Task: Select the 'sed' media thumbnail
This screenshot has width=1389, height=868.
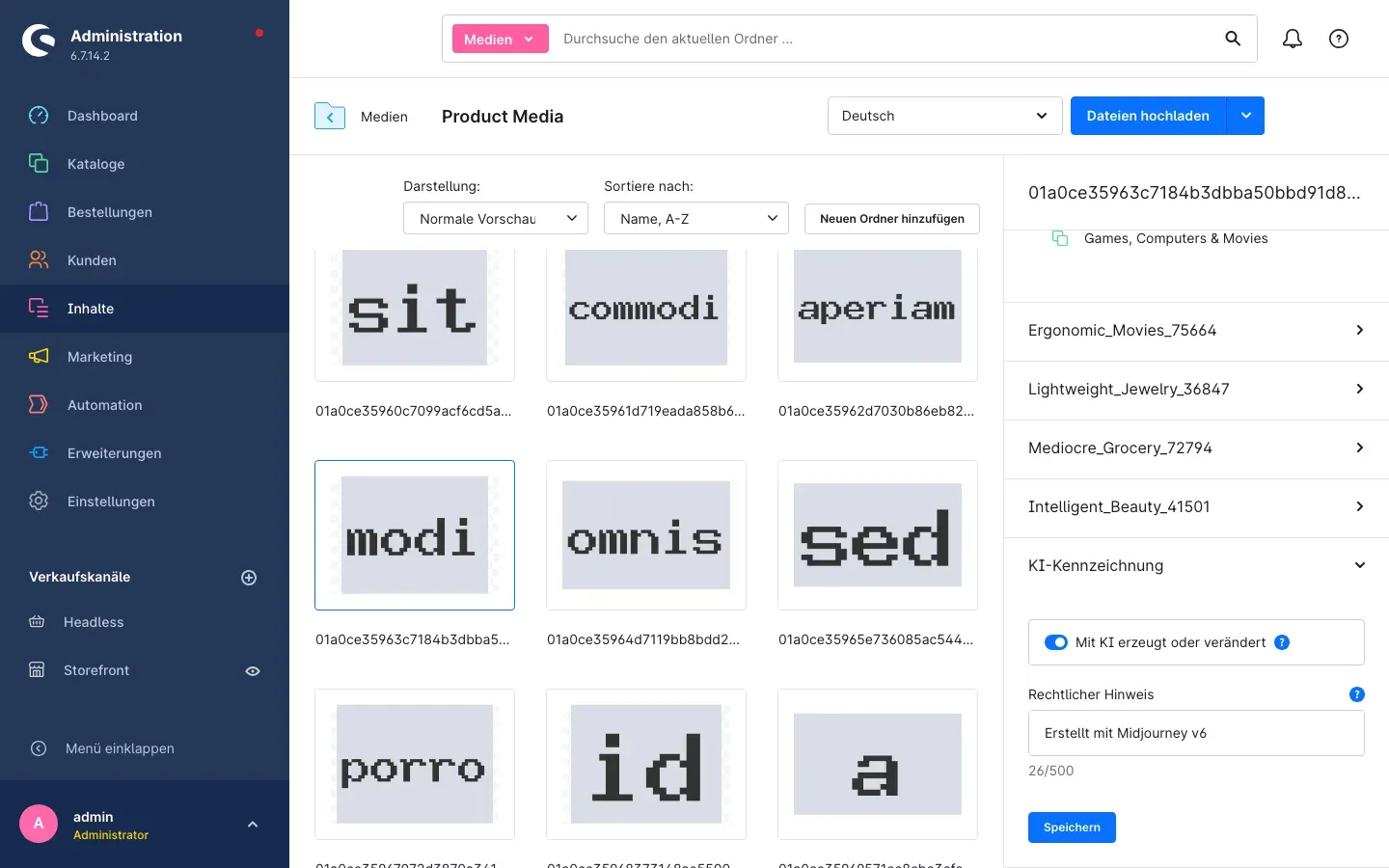Action: click(878, 535)
